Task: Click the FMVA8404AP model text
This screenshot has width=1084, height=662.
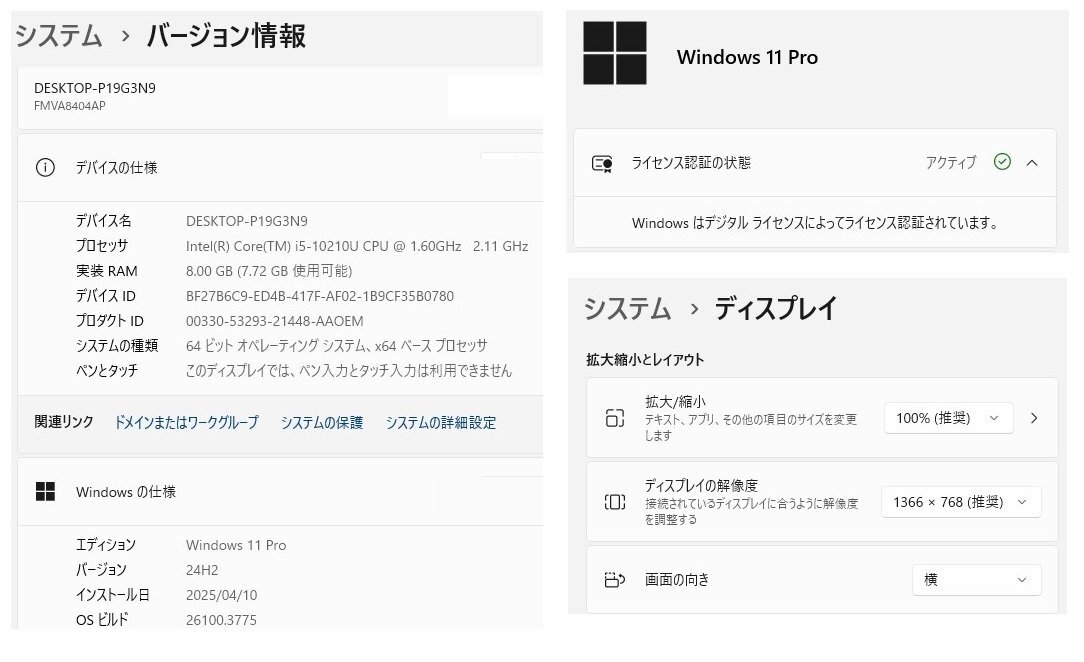Action: tap(70, 106)
